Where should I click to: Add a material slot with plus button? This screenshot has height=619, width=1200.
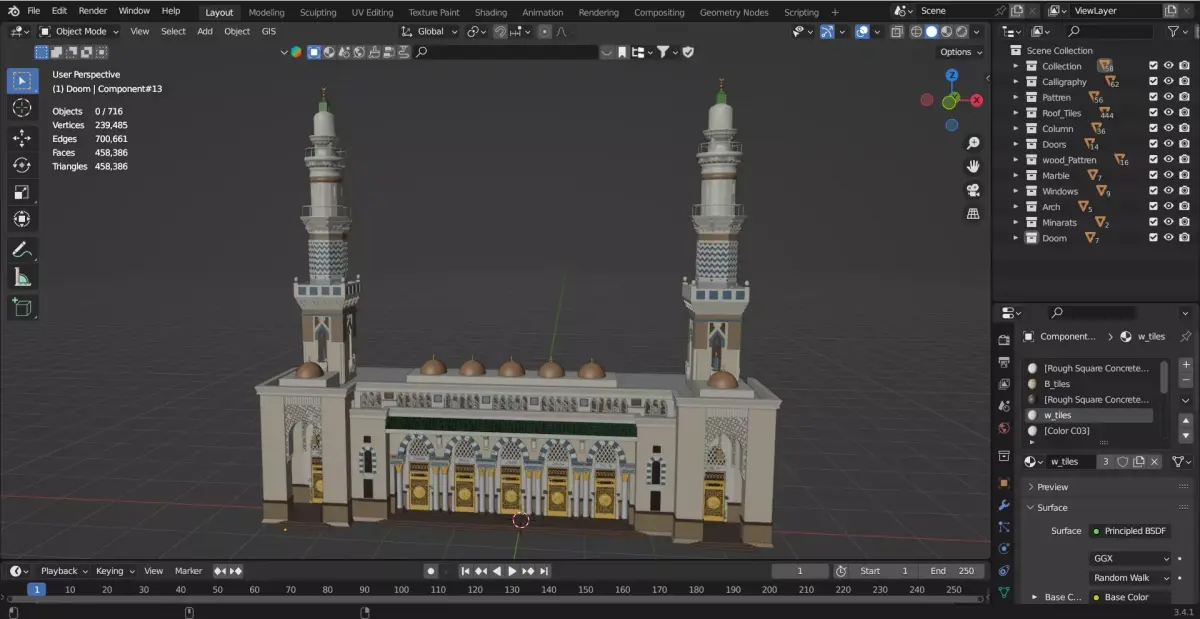pos(1186,365)
